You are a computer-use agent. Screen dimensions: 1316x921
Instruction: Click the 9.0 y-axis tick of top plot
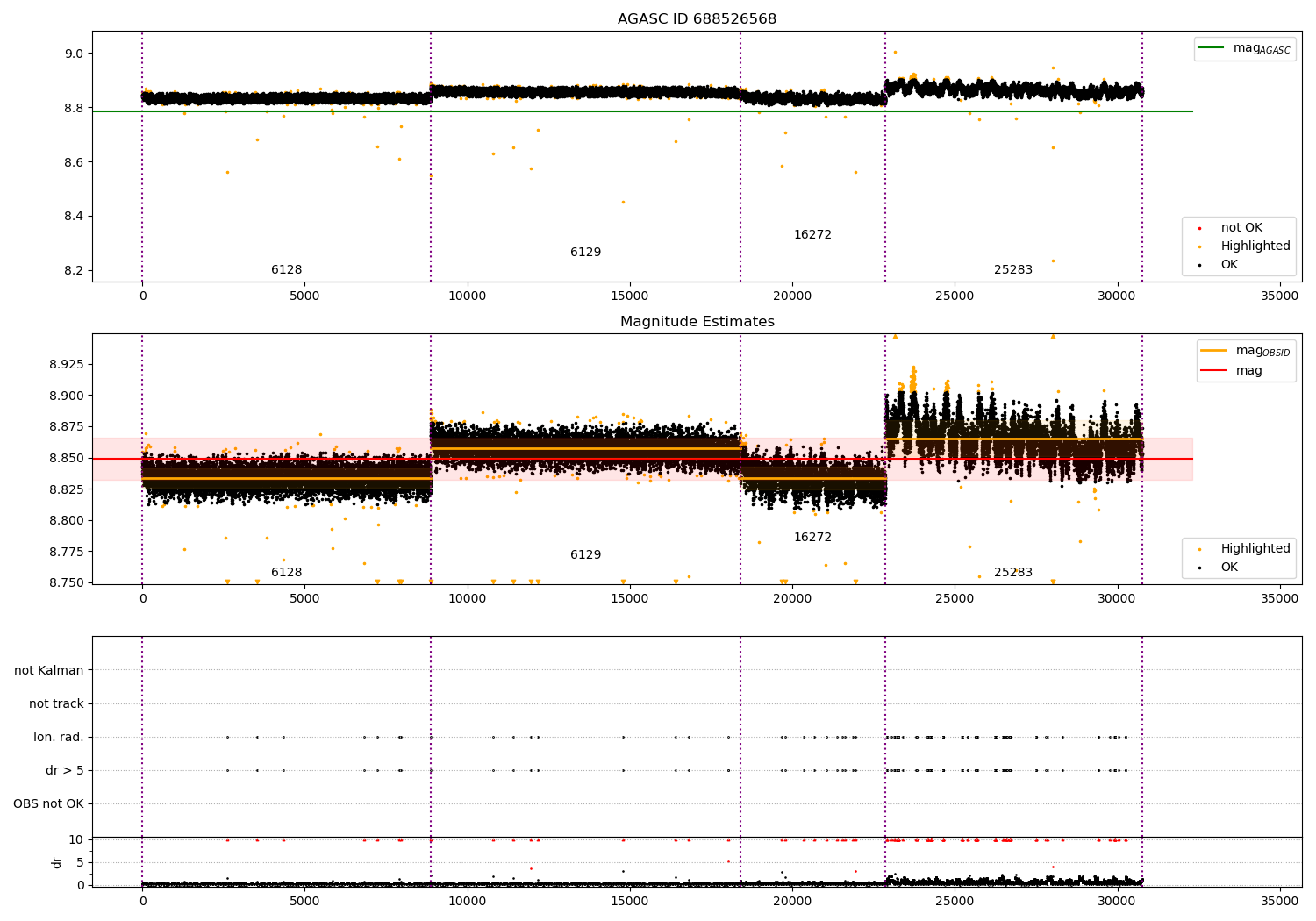point(74,54)
